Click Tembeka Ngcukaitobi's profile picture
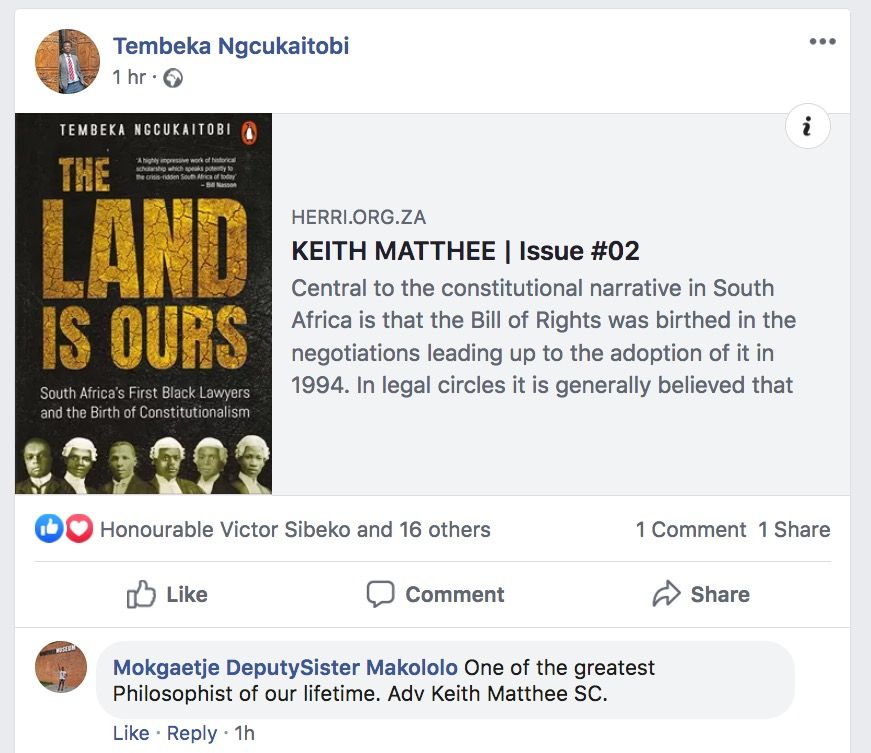The image size is (871, 753). [68, 61]
